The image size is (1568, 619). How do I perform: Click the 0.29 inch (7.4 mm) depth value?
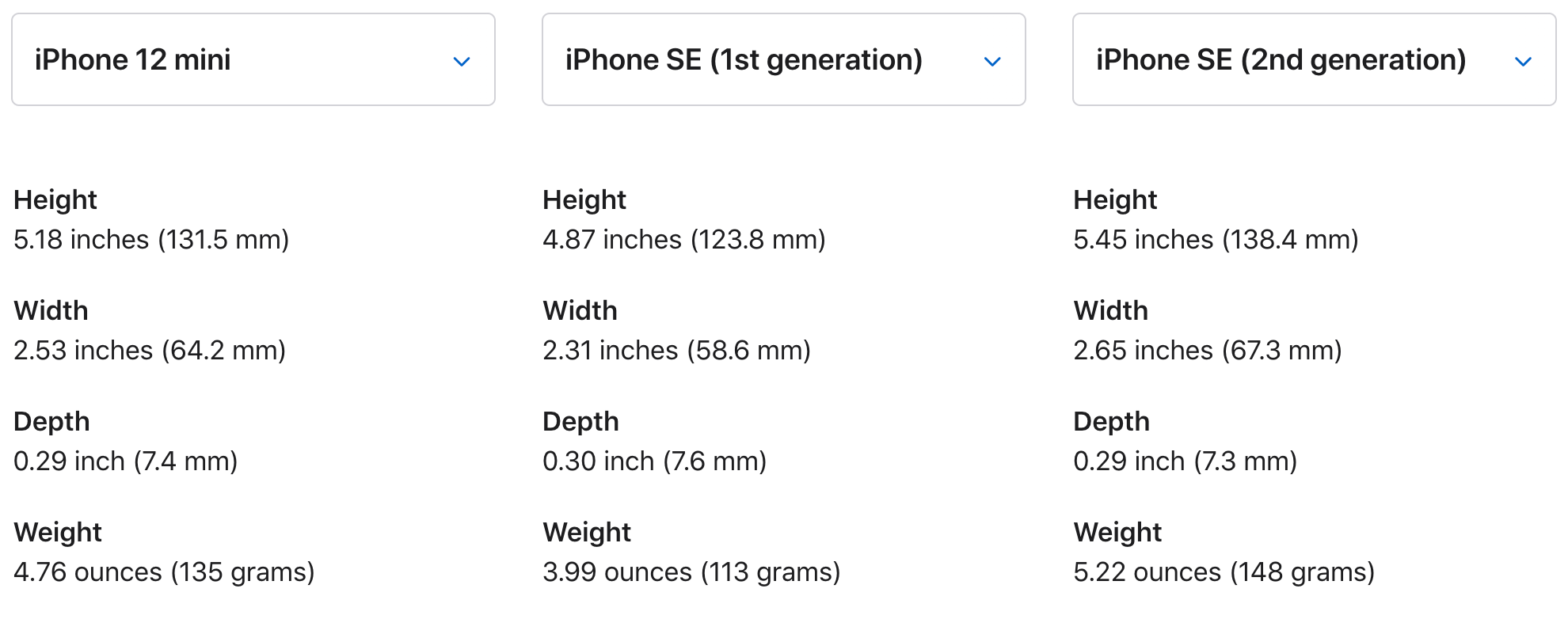point(126,461)
